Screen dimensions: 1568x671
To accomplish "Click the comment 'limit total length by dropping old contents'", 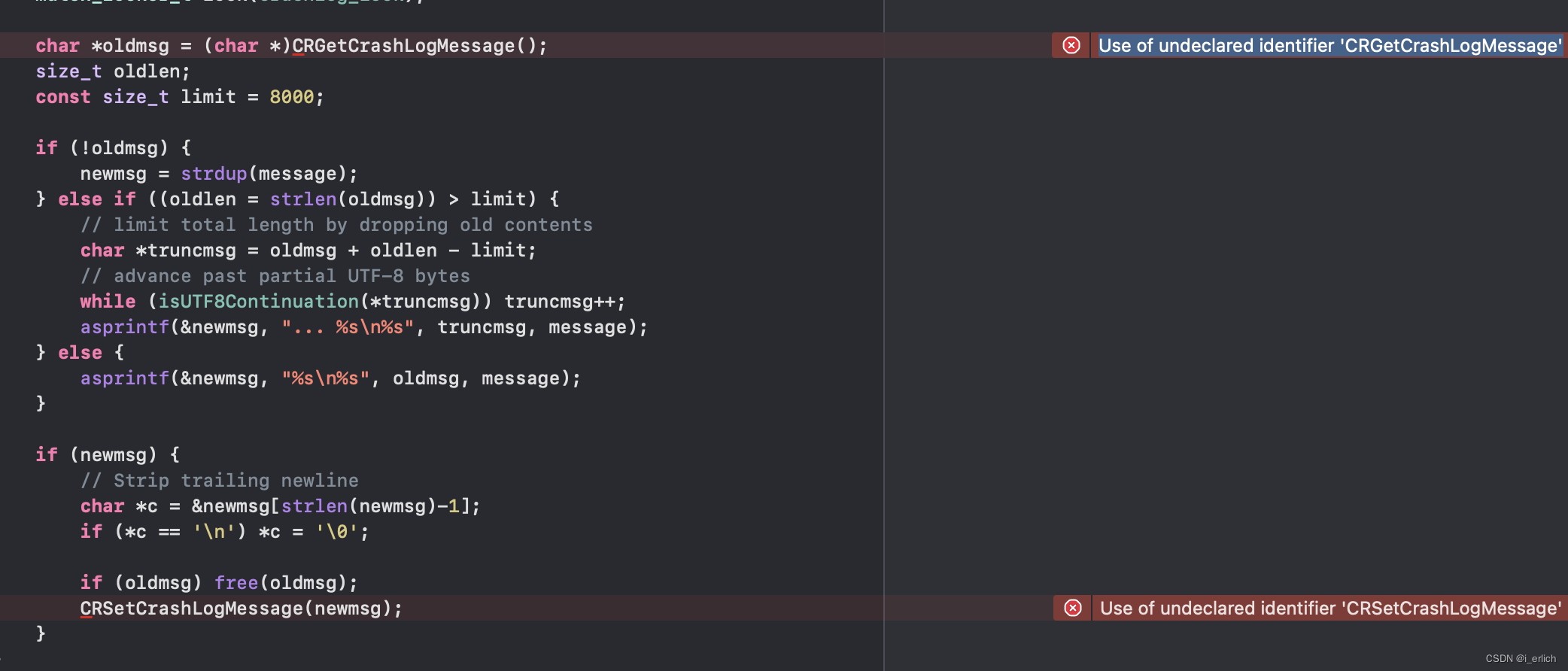I will [336, 225].
